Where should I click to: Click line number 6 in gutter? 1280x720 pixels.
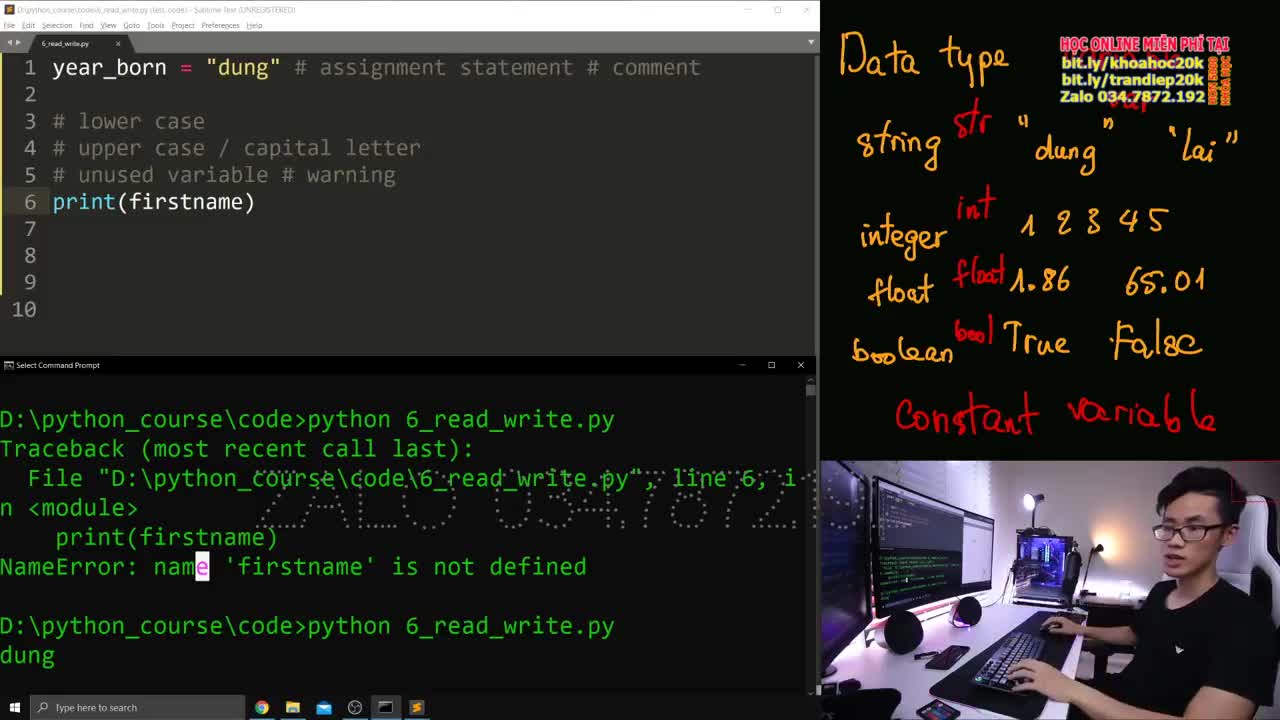coord(30,202)
